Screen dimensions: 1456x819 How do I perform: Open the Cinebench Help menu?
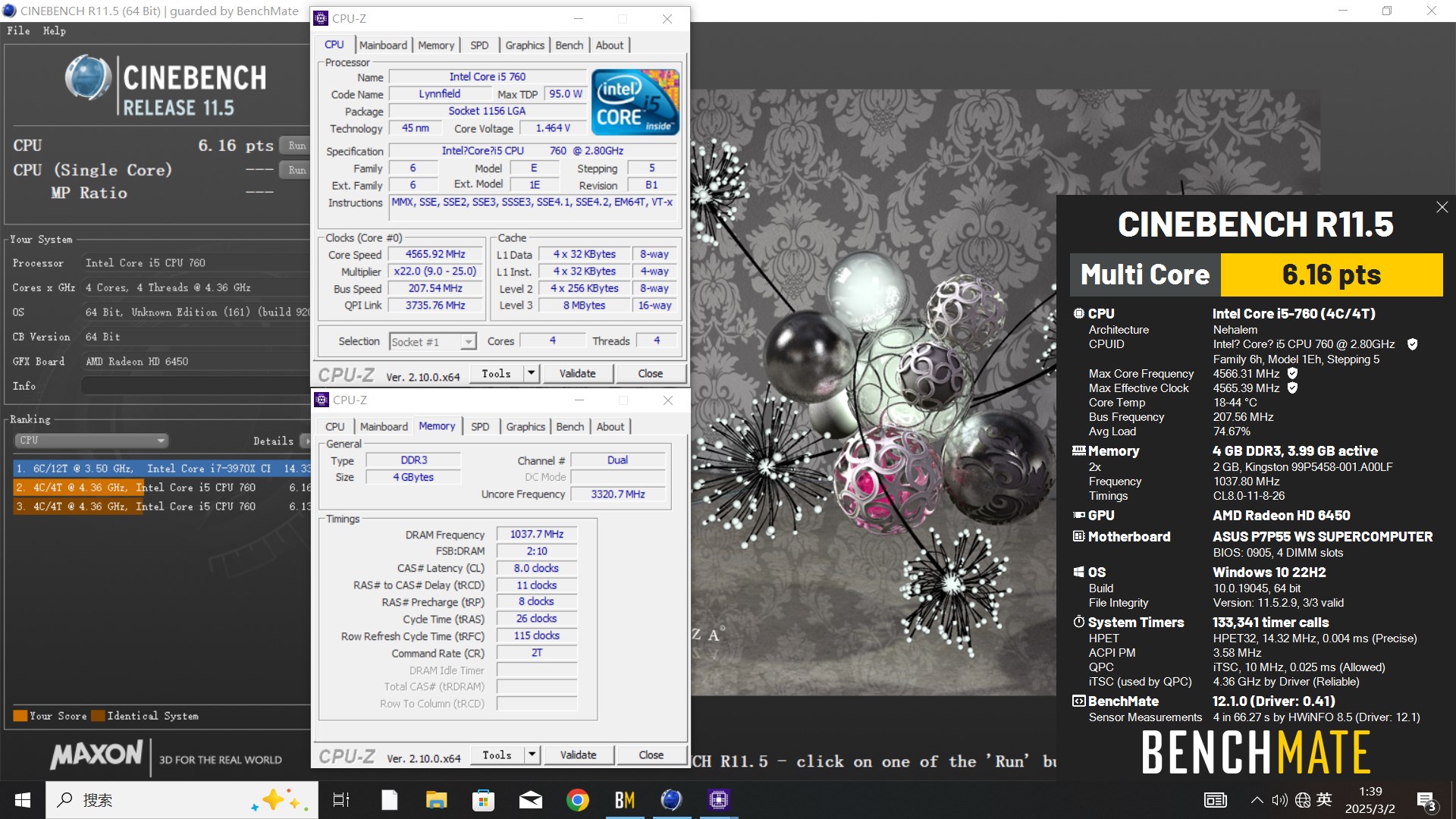tap(54, 31)
